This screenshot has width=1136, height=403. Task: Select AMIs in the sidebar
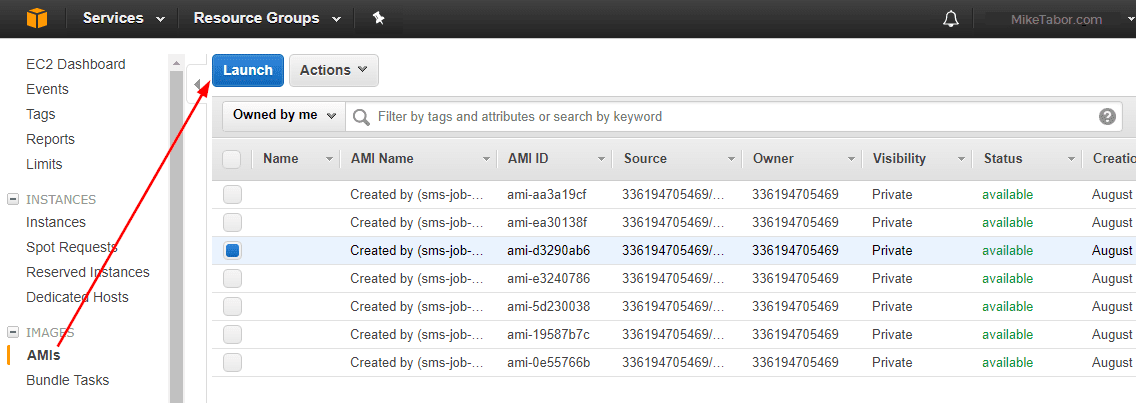43,356
